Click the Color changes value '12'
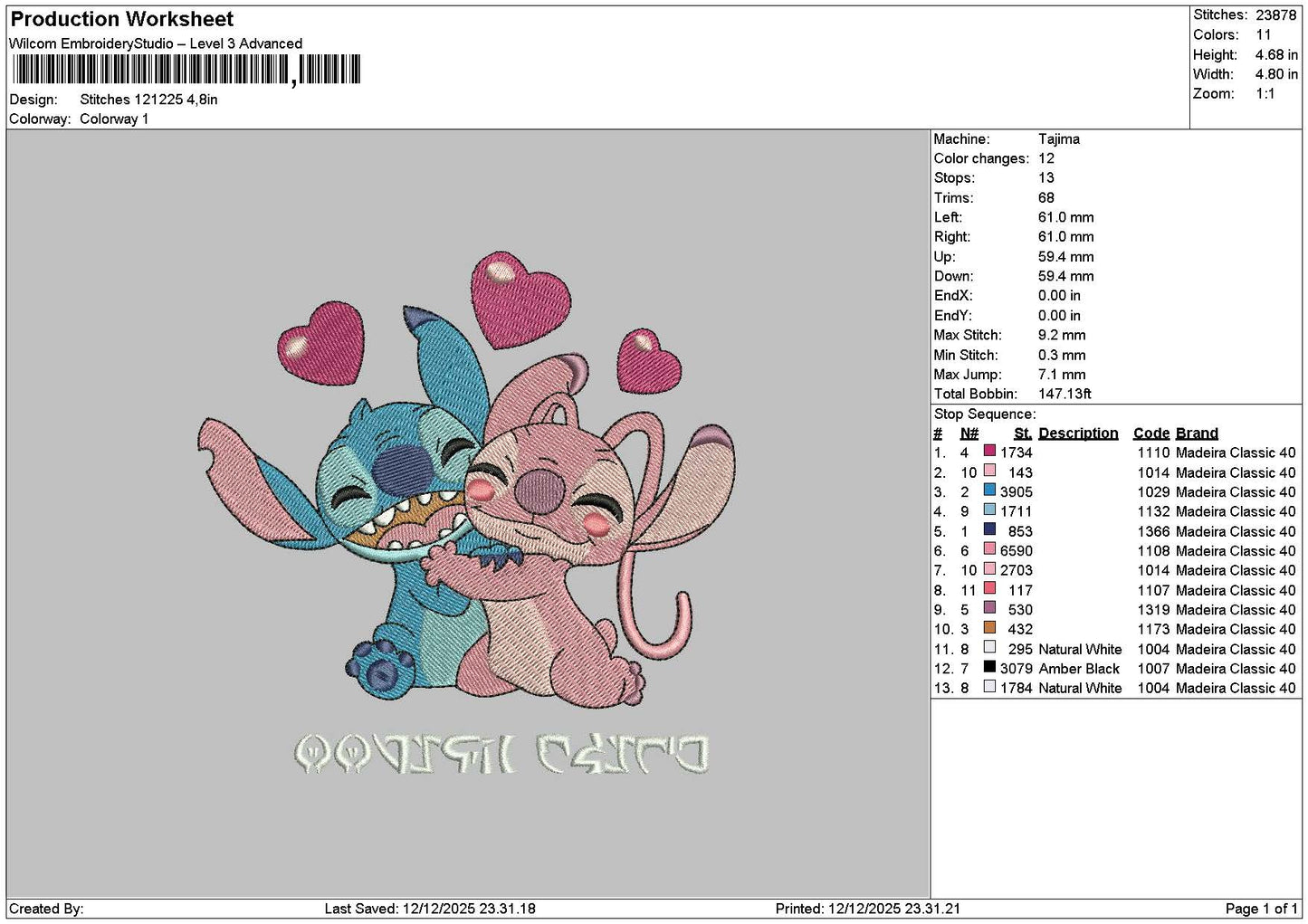Image resolution: width=1308 pixels, height=924 pixels. [x=1046, y=158]
